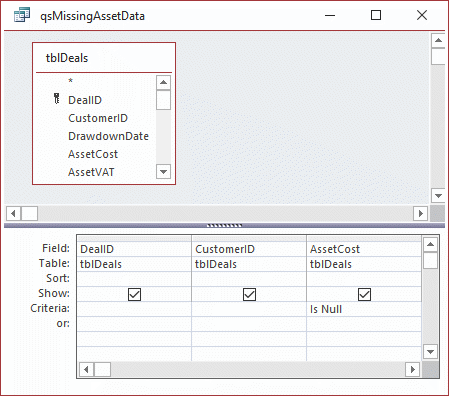Select the DealID field in tblDeals list
The width and height of the screenshot is (449, 396).
tap(85, 100)
